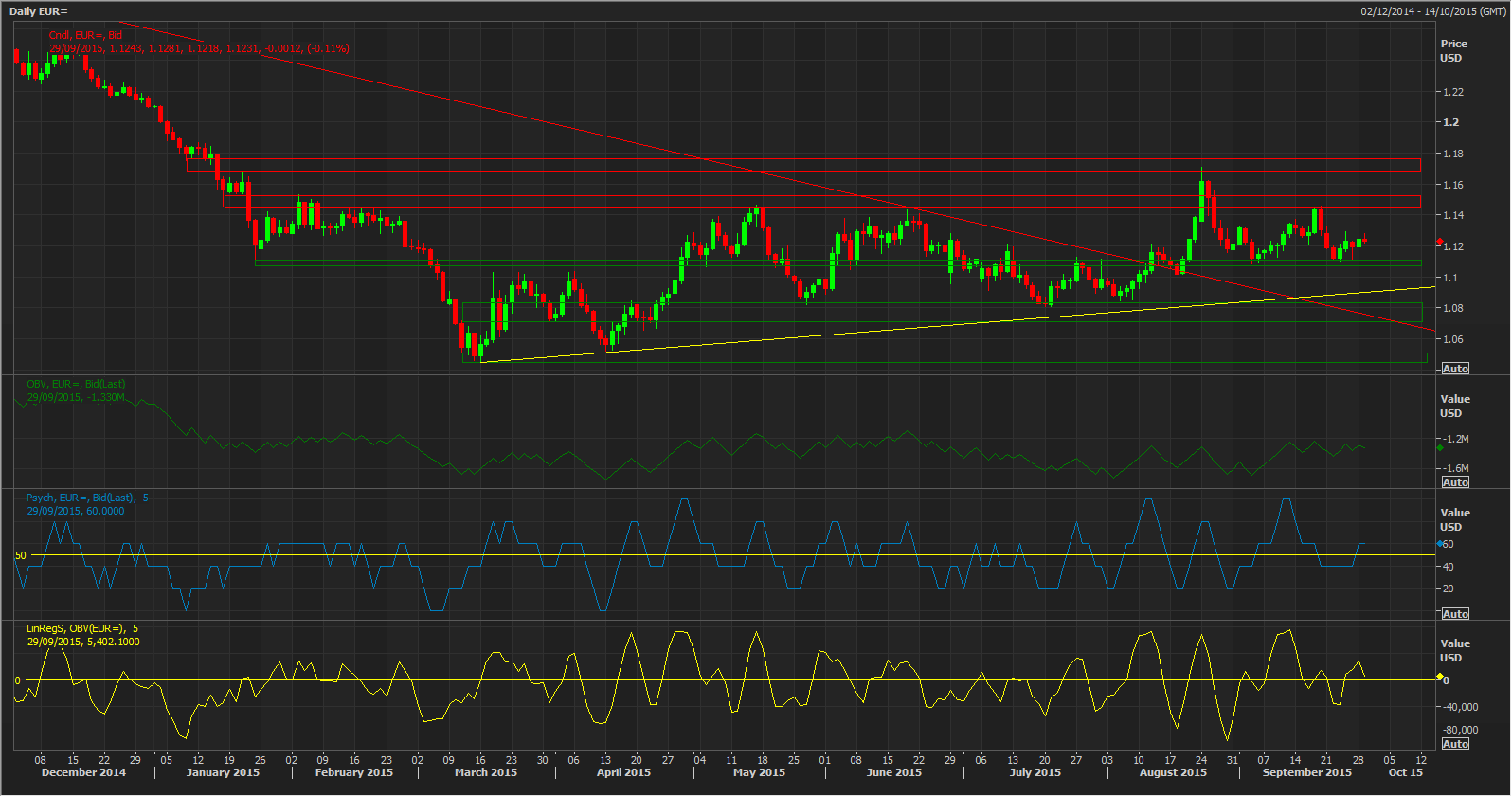
Task: Click the 1.2 price axis label
Action: tap(1451, 122)
